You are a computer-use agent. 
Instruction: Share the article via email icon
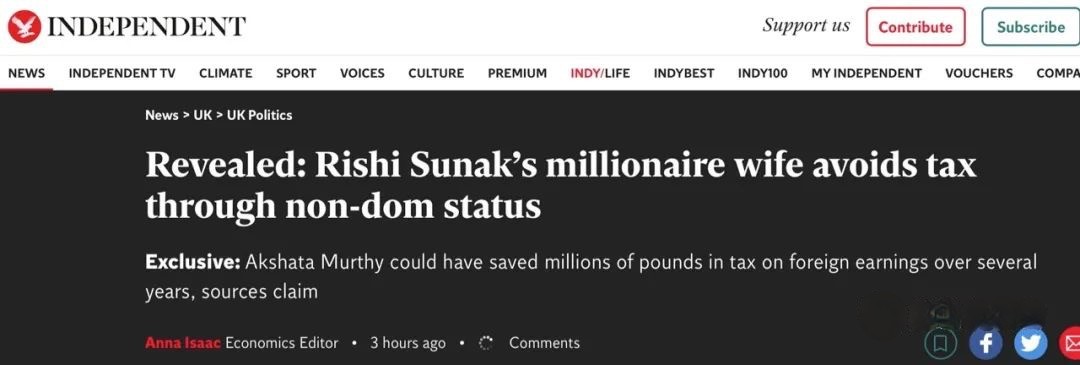[x=1070, y=342]
